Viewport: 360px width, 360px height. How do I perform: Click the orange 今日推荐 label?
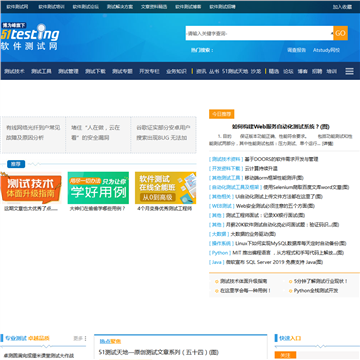coord(222,114)
